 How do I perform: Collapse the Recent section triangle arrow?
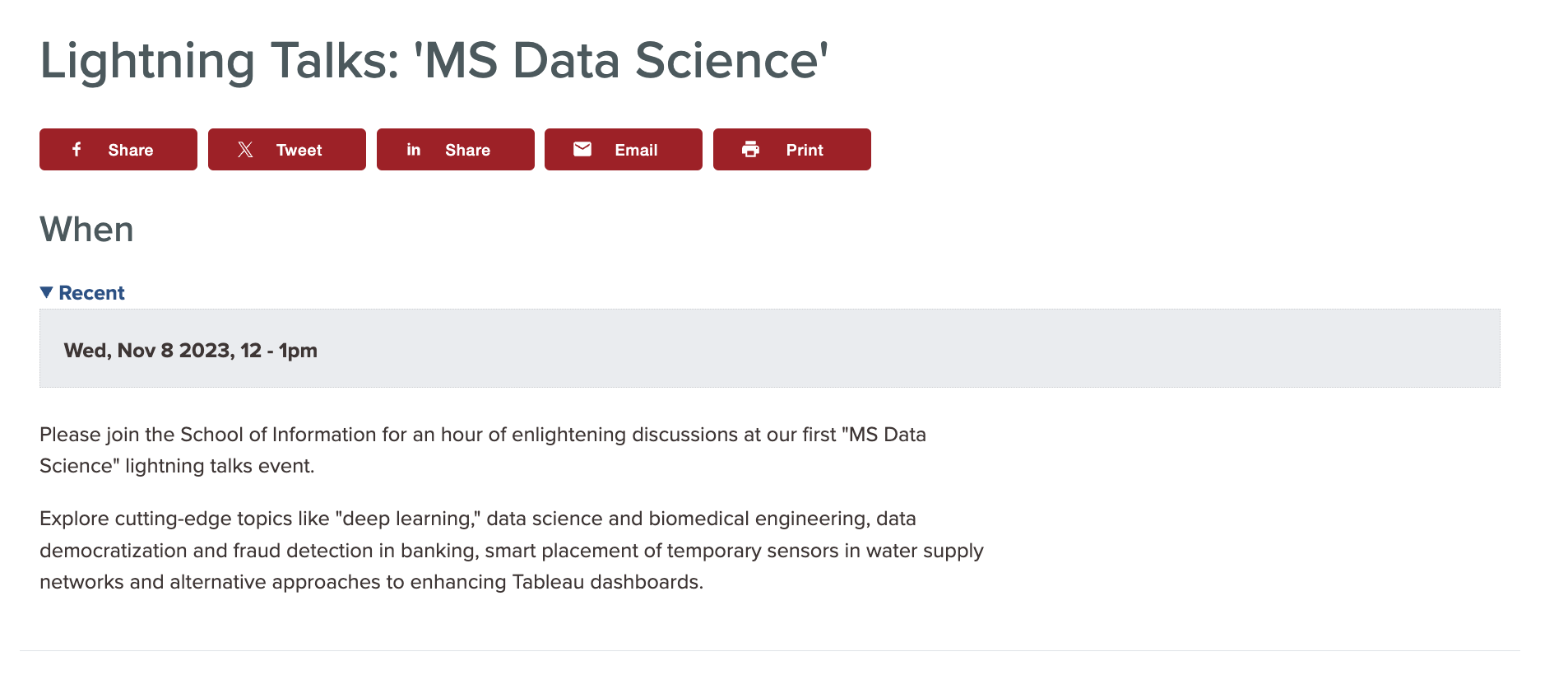point(47,292)
